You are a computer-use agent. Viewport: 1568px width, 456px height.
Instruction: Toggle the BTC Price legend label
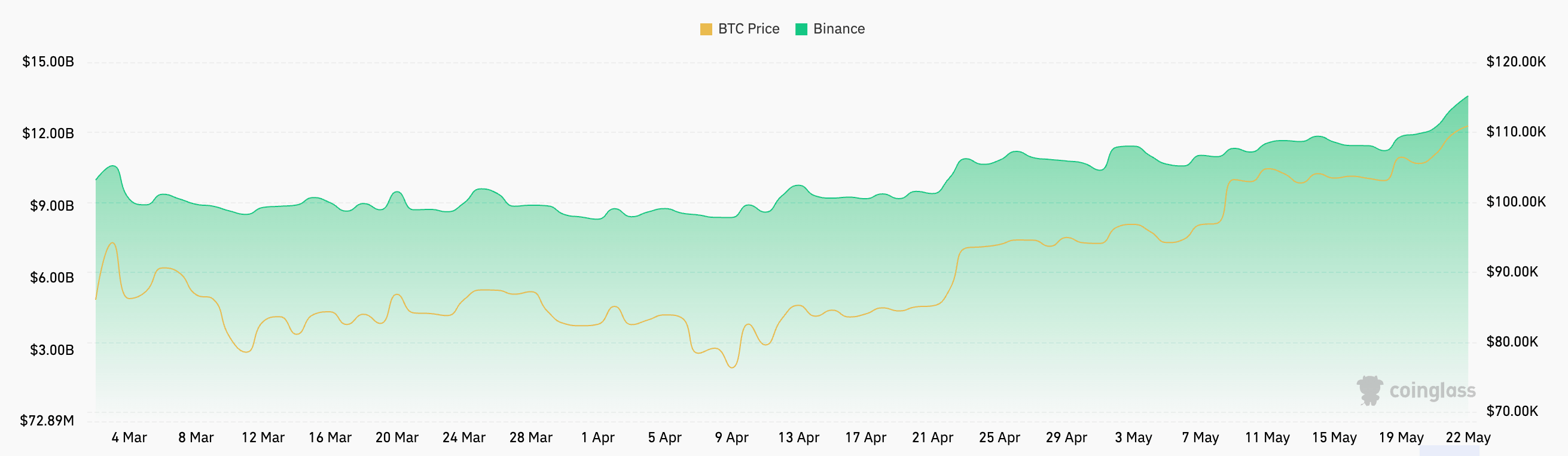[x=748, y=29]
